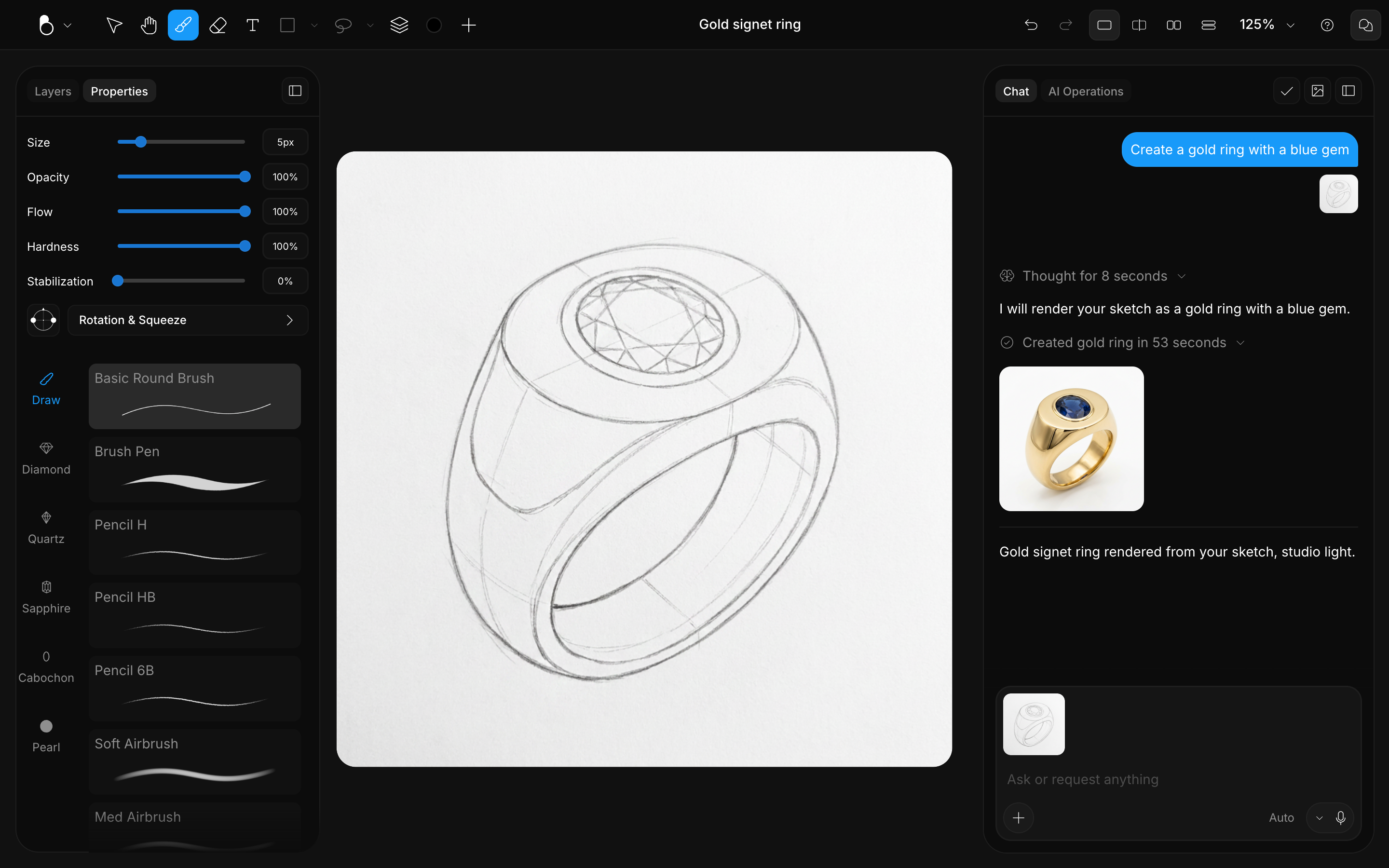Screen dimensions: 1389x868
Task: Undo the last action
Action: pos(1031,25)
